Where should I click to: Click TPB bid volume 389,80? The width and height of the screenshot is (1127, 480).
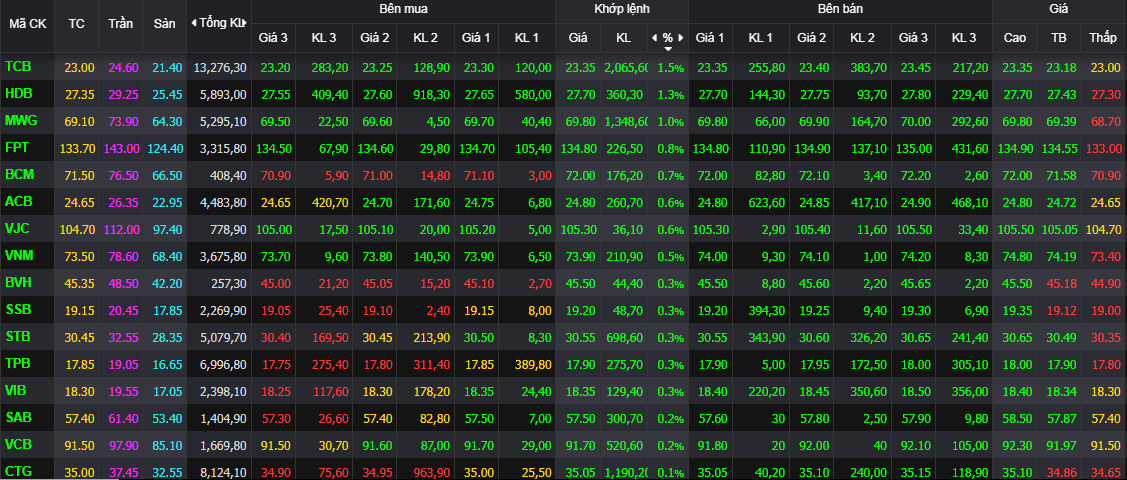coord(533,364)
